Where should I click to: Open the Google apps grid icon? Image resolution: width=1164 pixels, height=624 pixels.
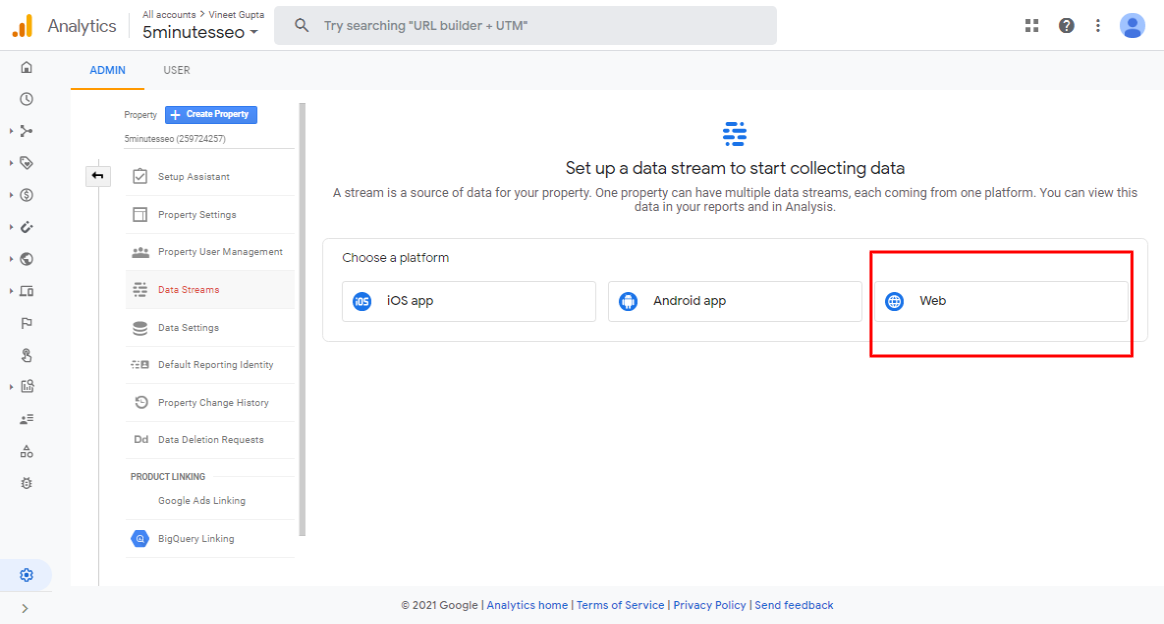(1031, 25)
